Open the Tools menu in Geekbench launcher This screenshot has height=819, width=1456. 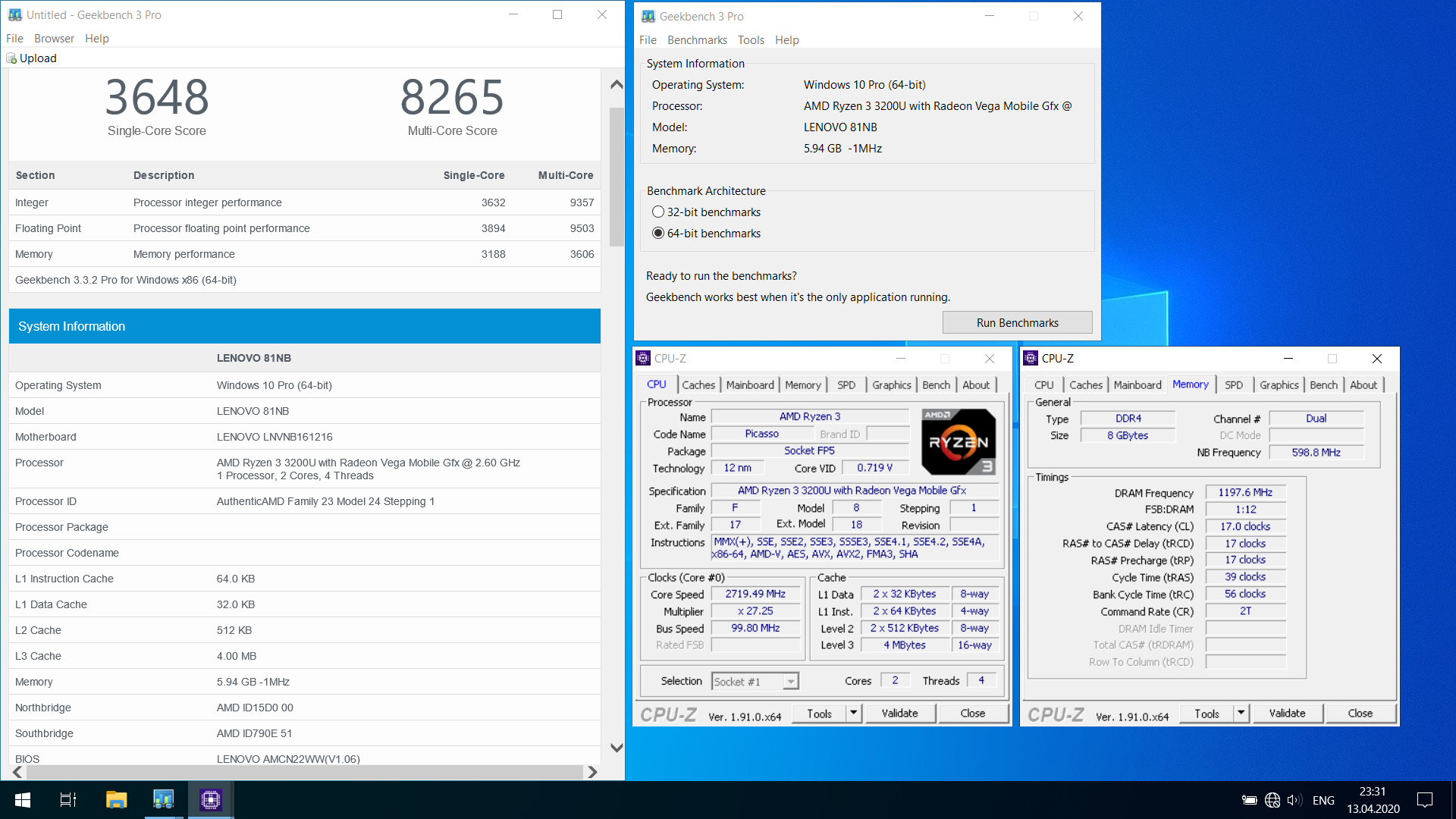pos(751,40)
